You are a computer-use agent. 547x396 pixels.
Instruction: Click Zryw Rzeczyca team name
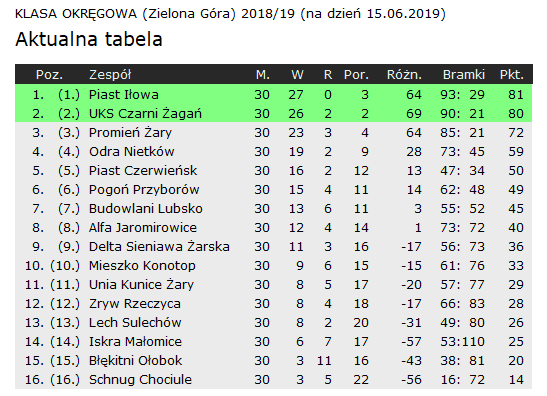(x=135, y=304)
